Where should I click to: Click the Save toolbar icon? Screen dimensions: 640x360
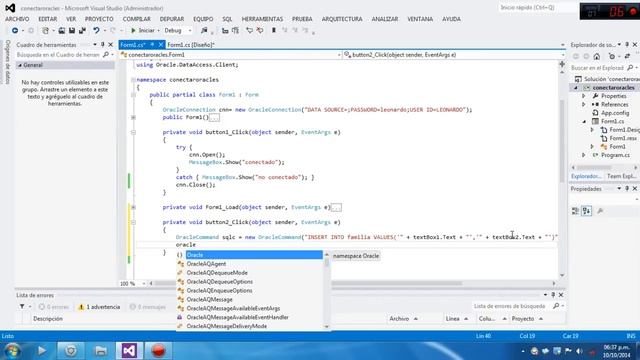click(72, 31)
